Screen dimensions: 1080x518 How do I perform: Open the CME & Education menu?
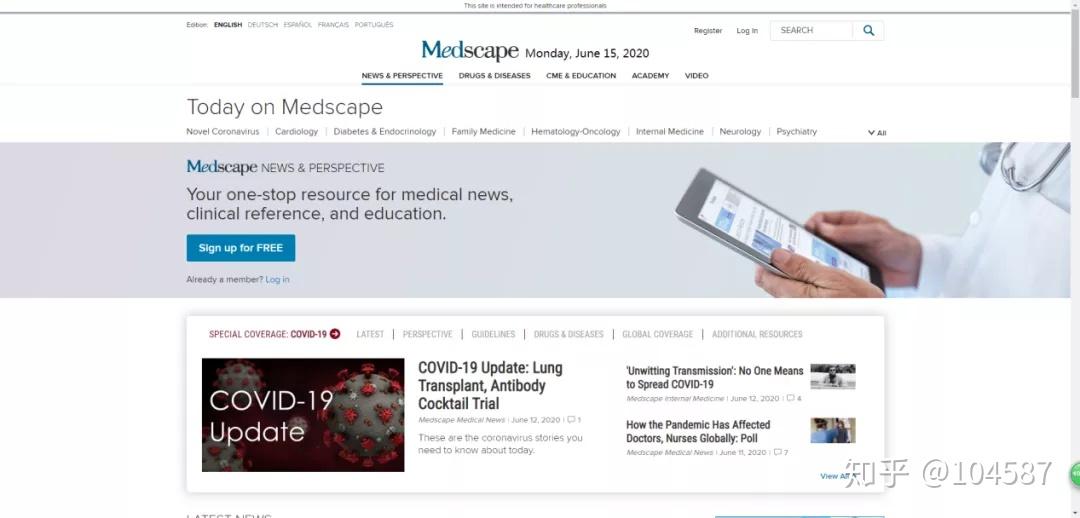click(581, 76)
